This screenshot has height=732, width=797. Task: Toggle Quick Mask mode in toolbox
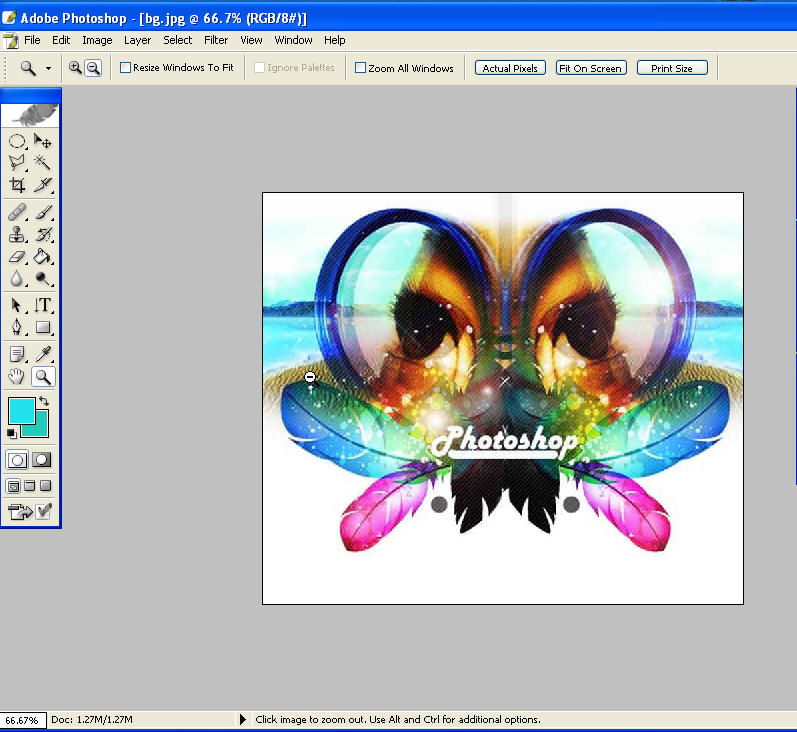[x=43, y=460]
